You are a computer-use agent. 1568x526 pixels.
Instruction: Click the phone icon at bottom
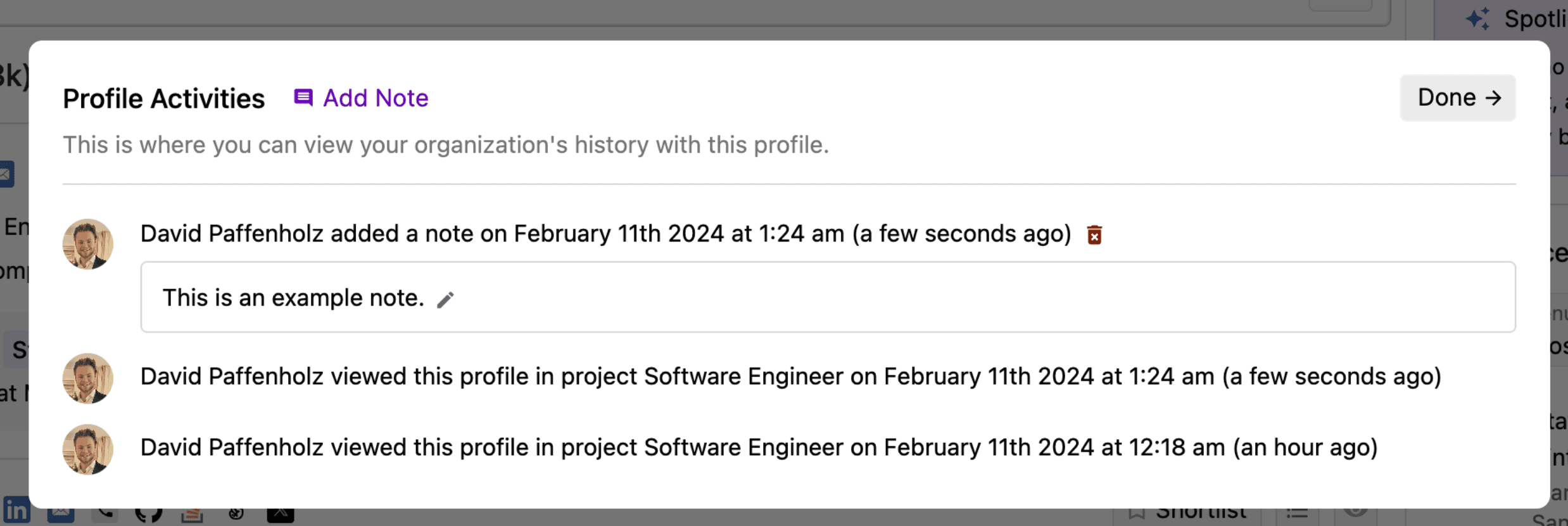(105, 514)
